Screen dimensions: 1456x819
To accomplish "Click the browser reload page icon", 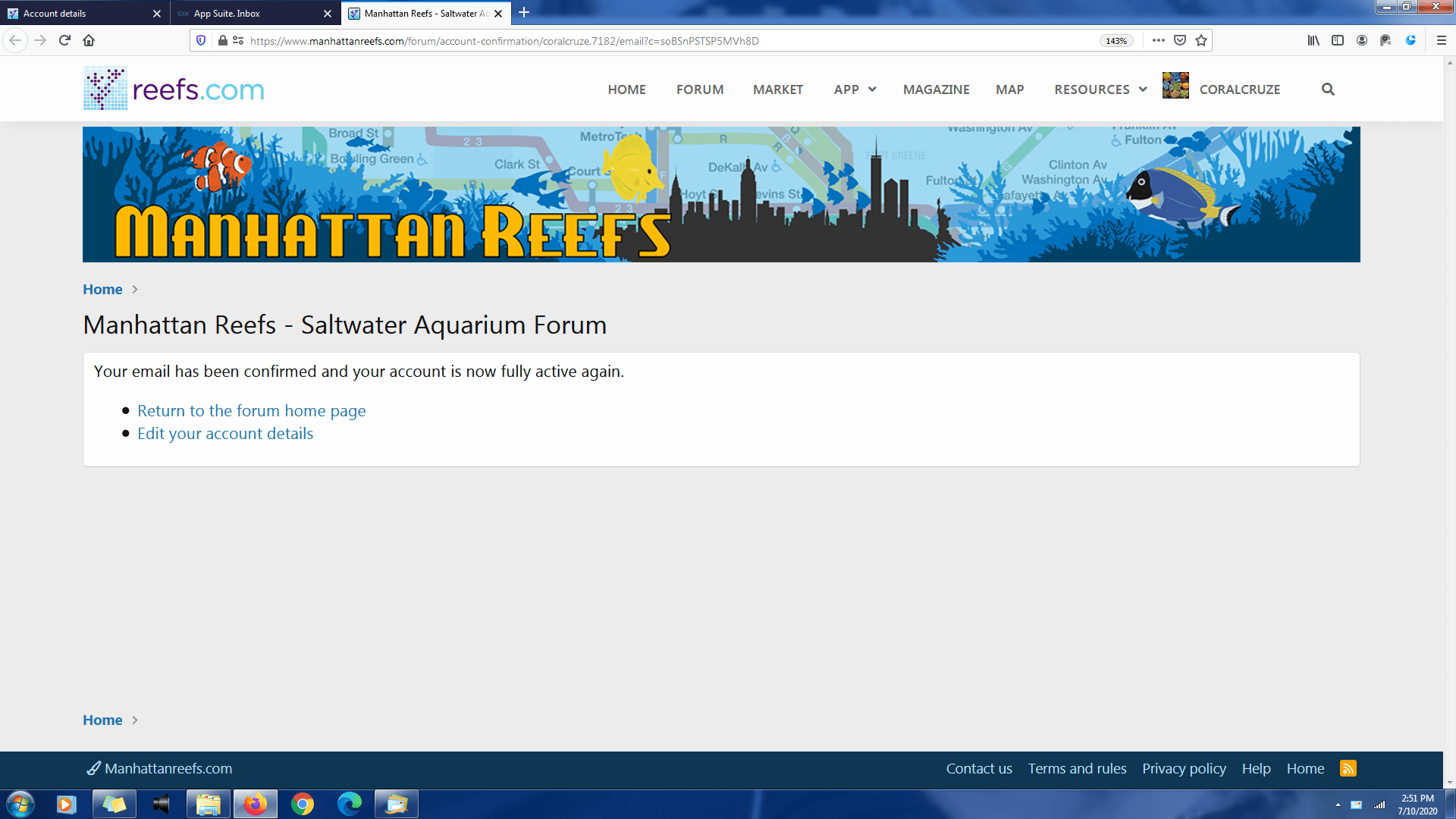I will click(64, 40).
